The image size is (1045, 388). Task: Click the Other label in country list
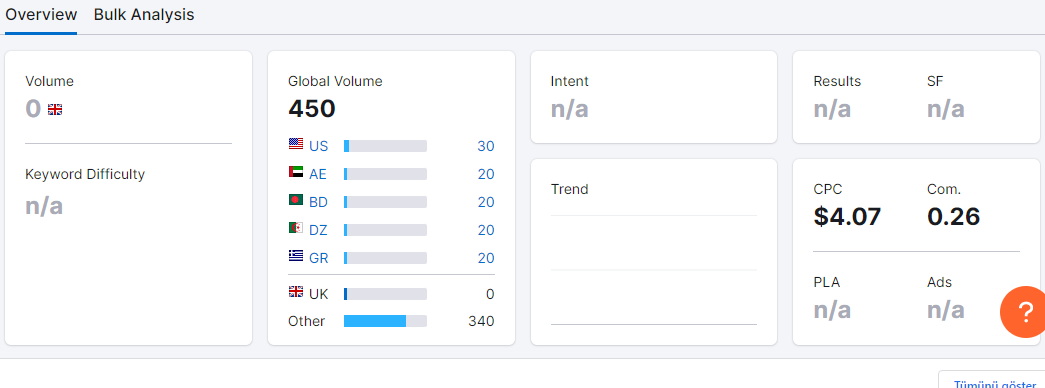tap(307, 321)
